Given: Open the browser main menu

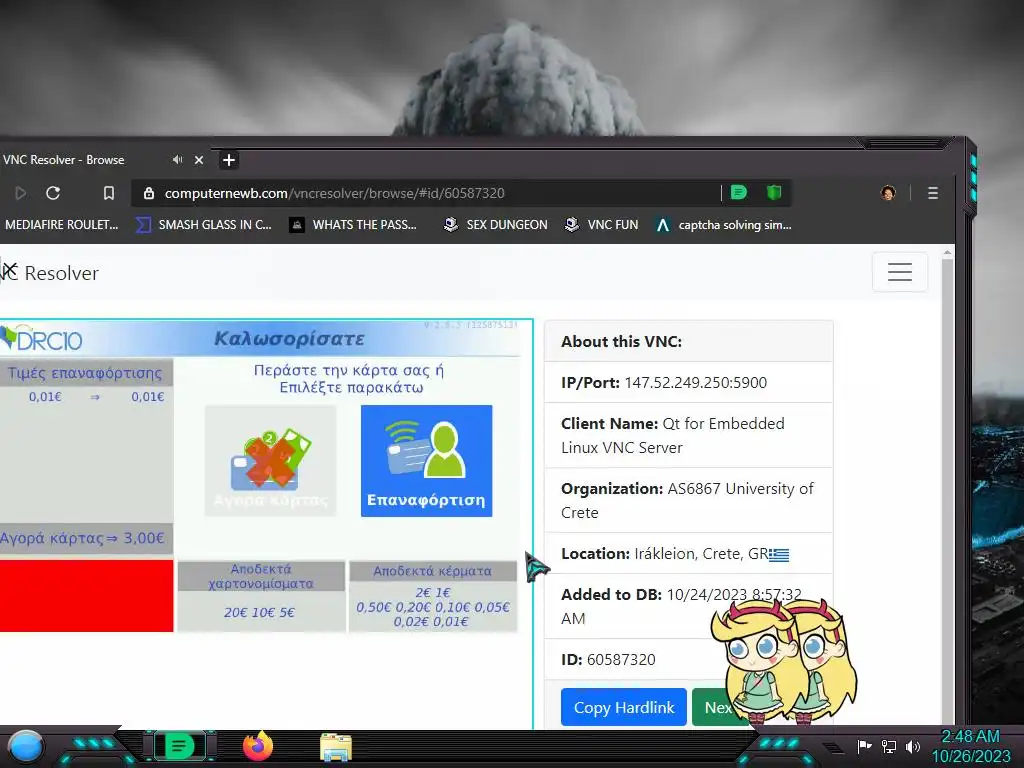Looking at the screenshot, I should pyautogui.click(x=933, y=193).
